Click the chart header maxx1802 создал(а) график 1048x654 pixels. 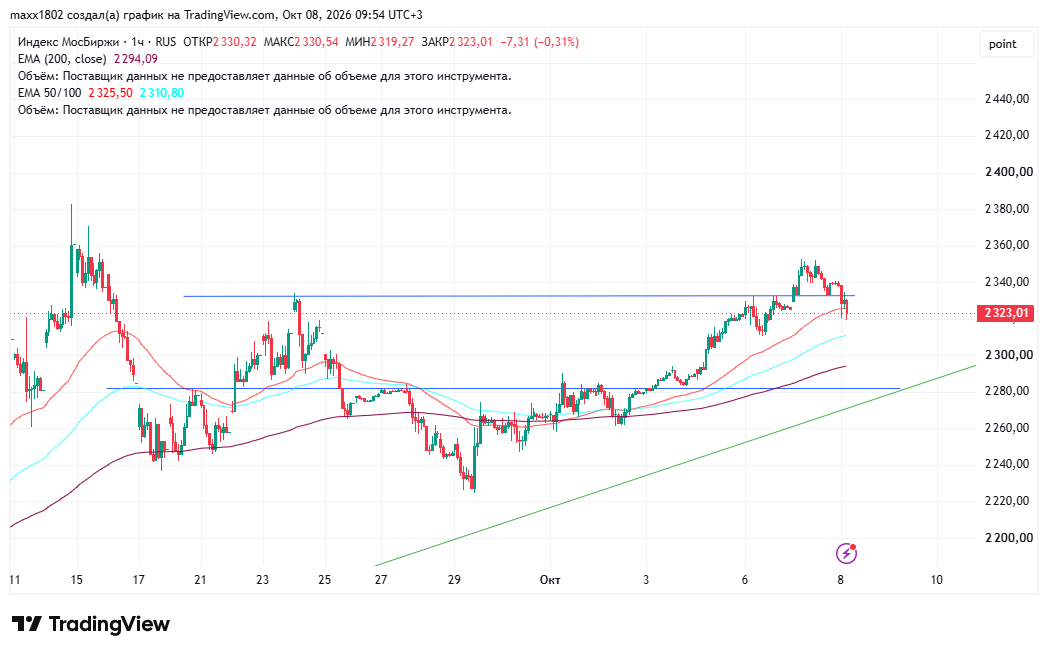coord(216,15)
